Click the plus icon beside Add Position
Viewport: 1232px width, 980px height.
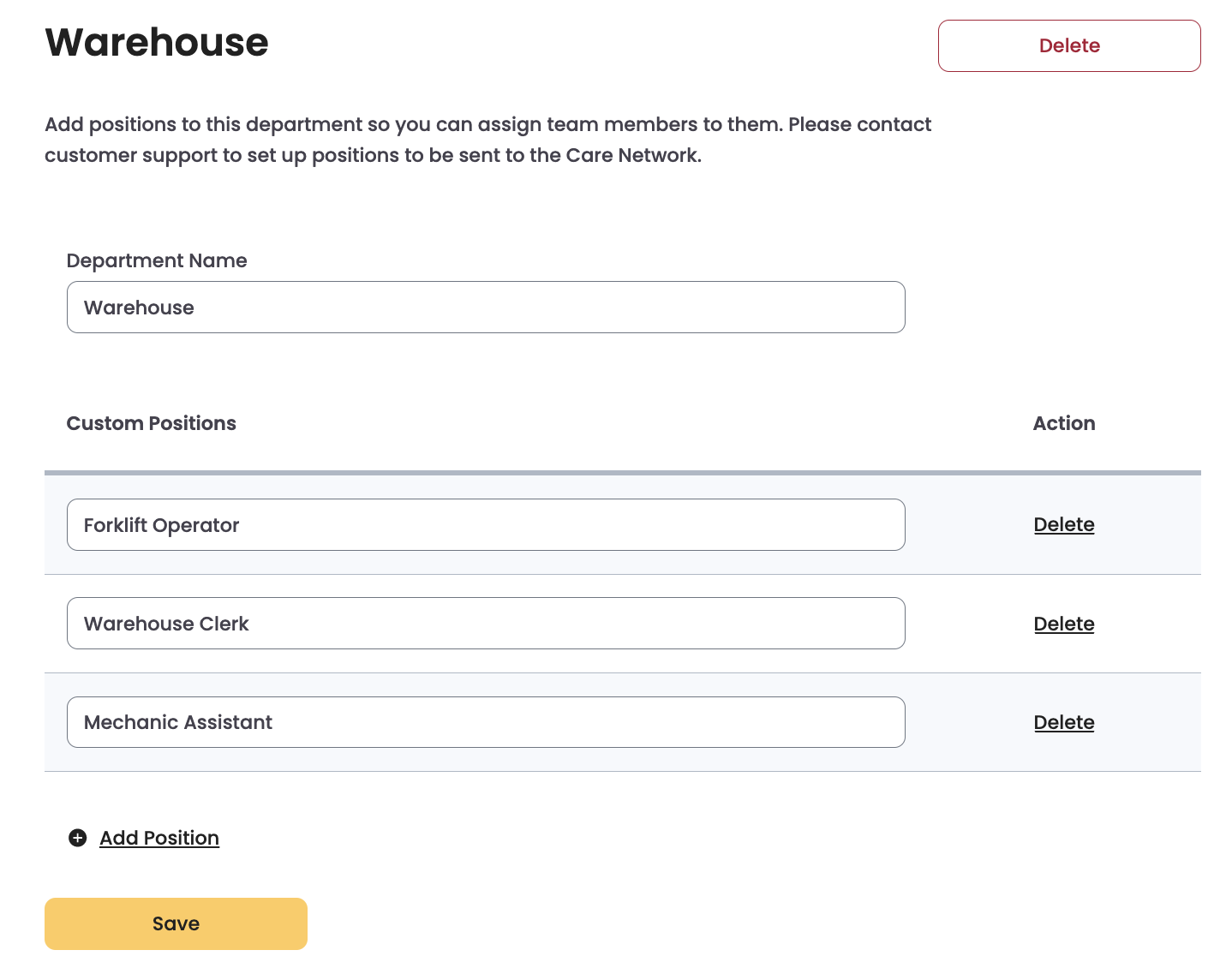tap(78, 838)
